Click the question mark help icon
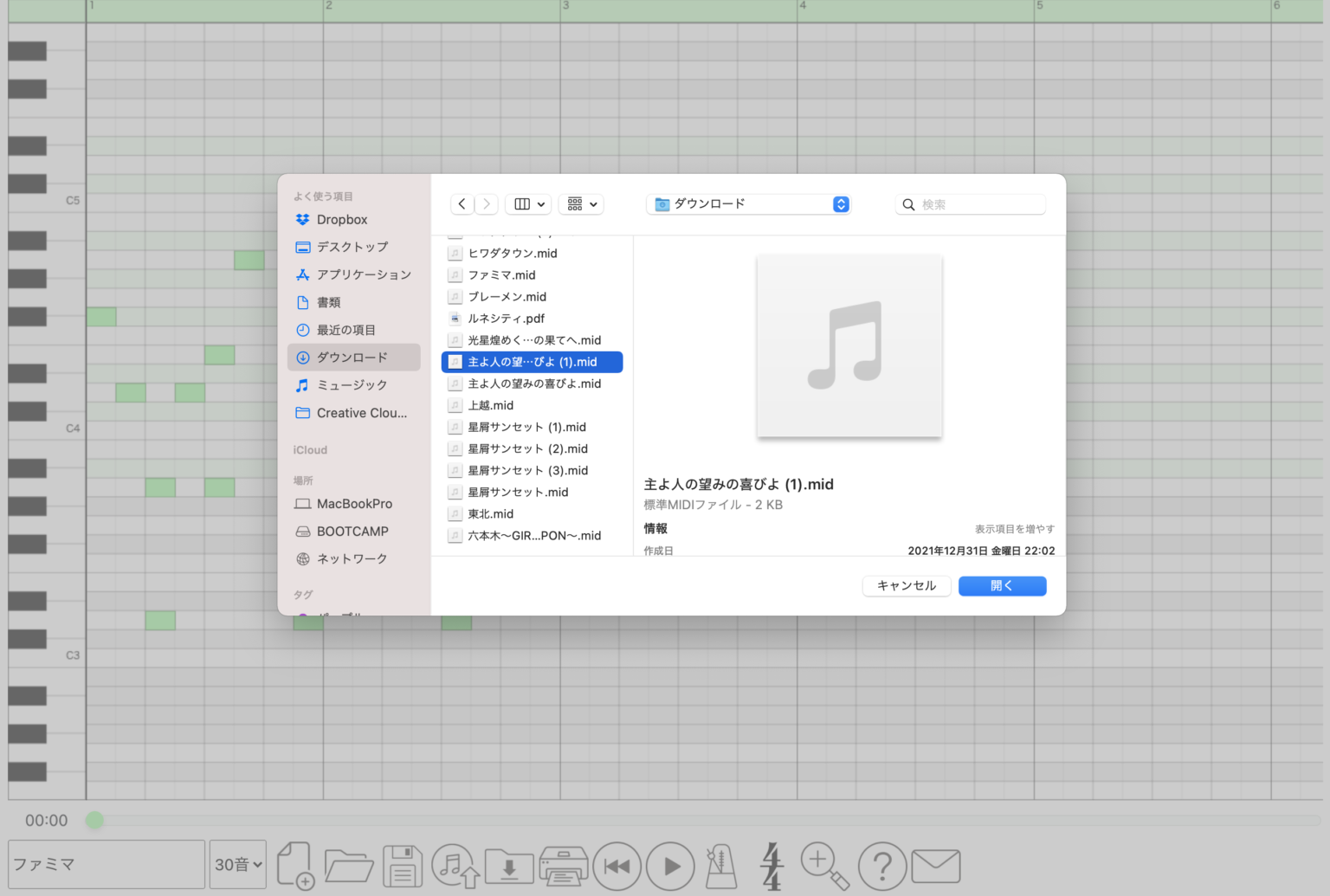 pos(881,866)
